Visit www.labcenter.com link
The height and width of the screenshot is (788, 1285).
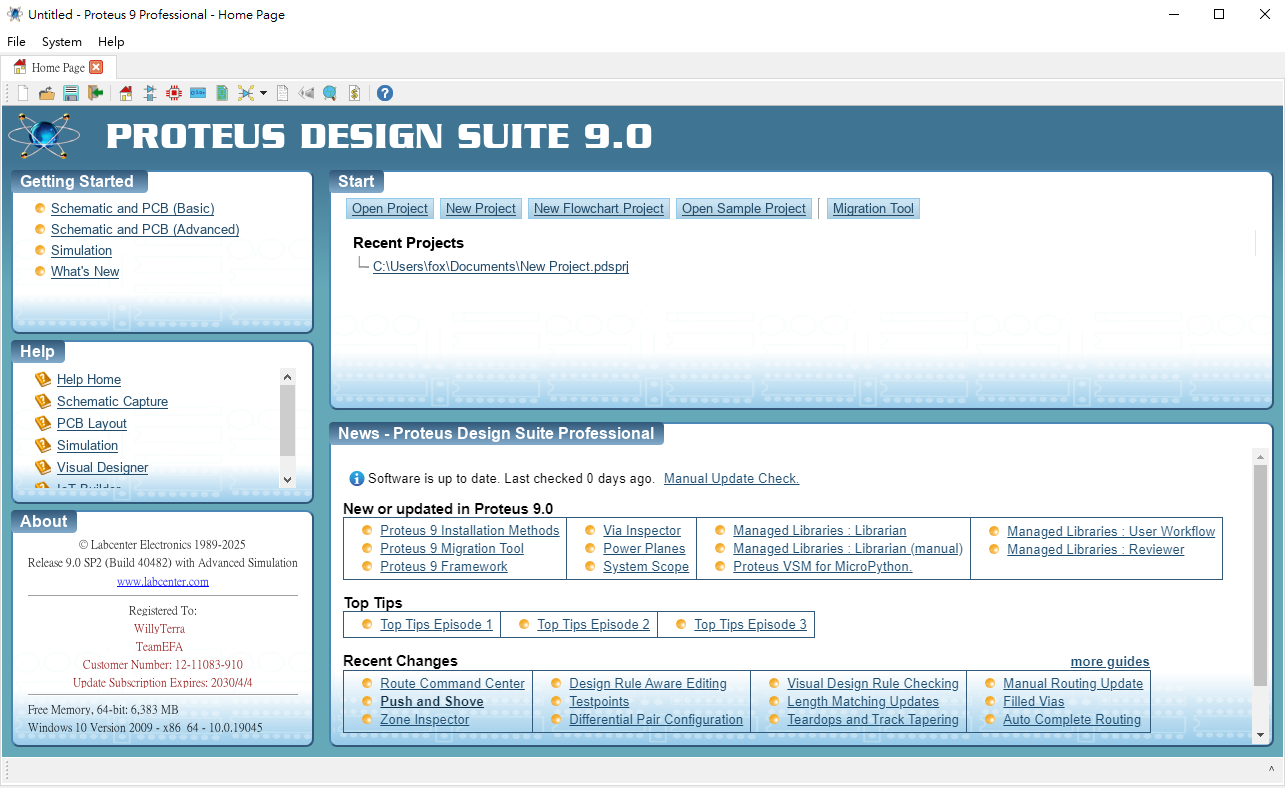163,581
